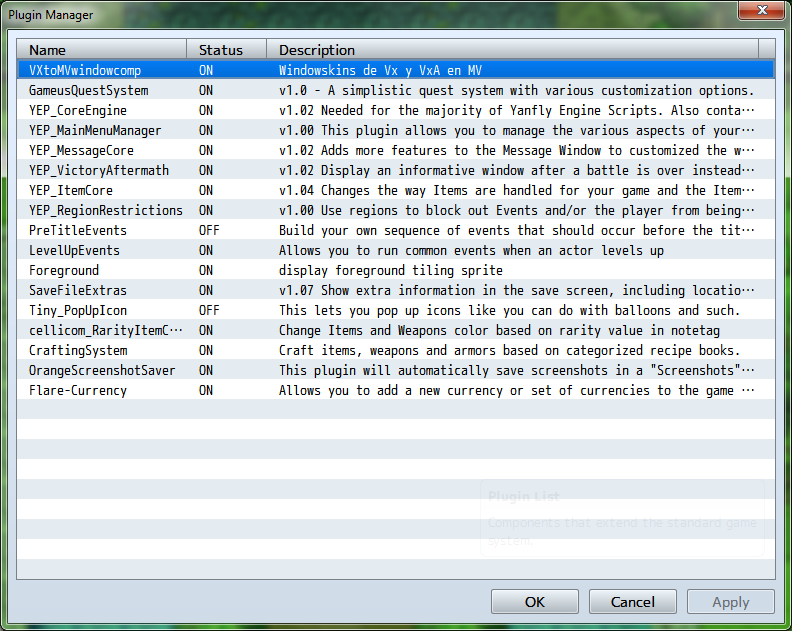792x631 pixels.
Task: Select the YEP_ItemCore plugin
Action: pos(395,190)
